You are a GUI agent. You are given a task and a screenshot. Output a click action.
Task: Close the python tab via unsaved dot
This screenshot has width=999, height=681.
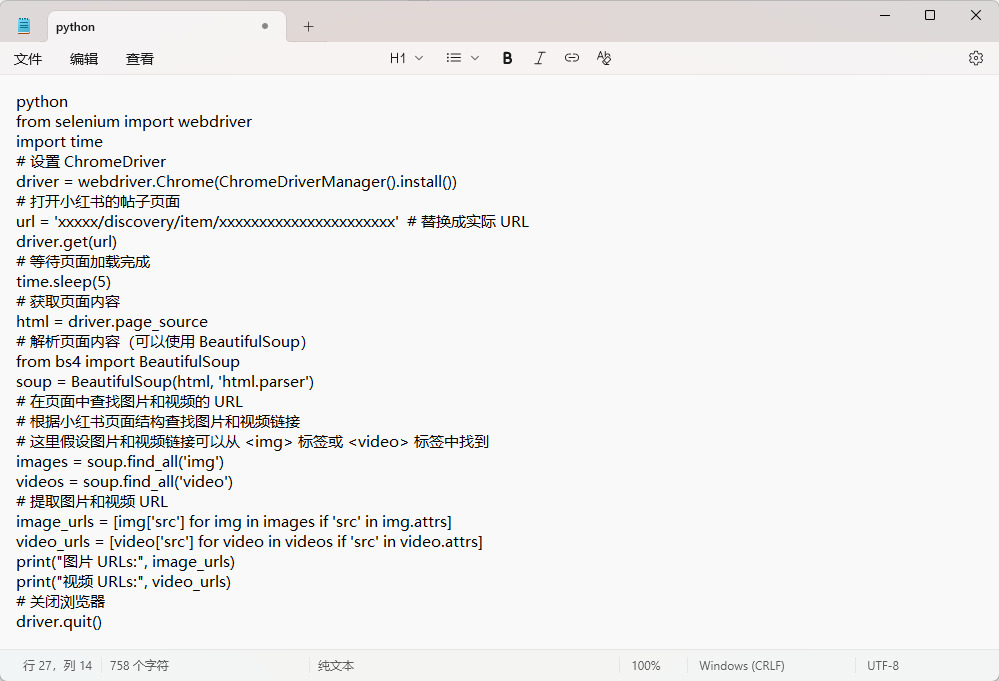pyautogui.click(x=265, y=26)
